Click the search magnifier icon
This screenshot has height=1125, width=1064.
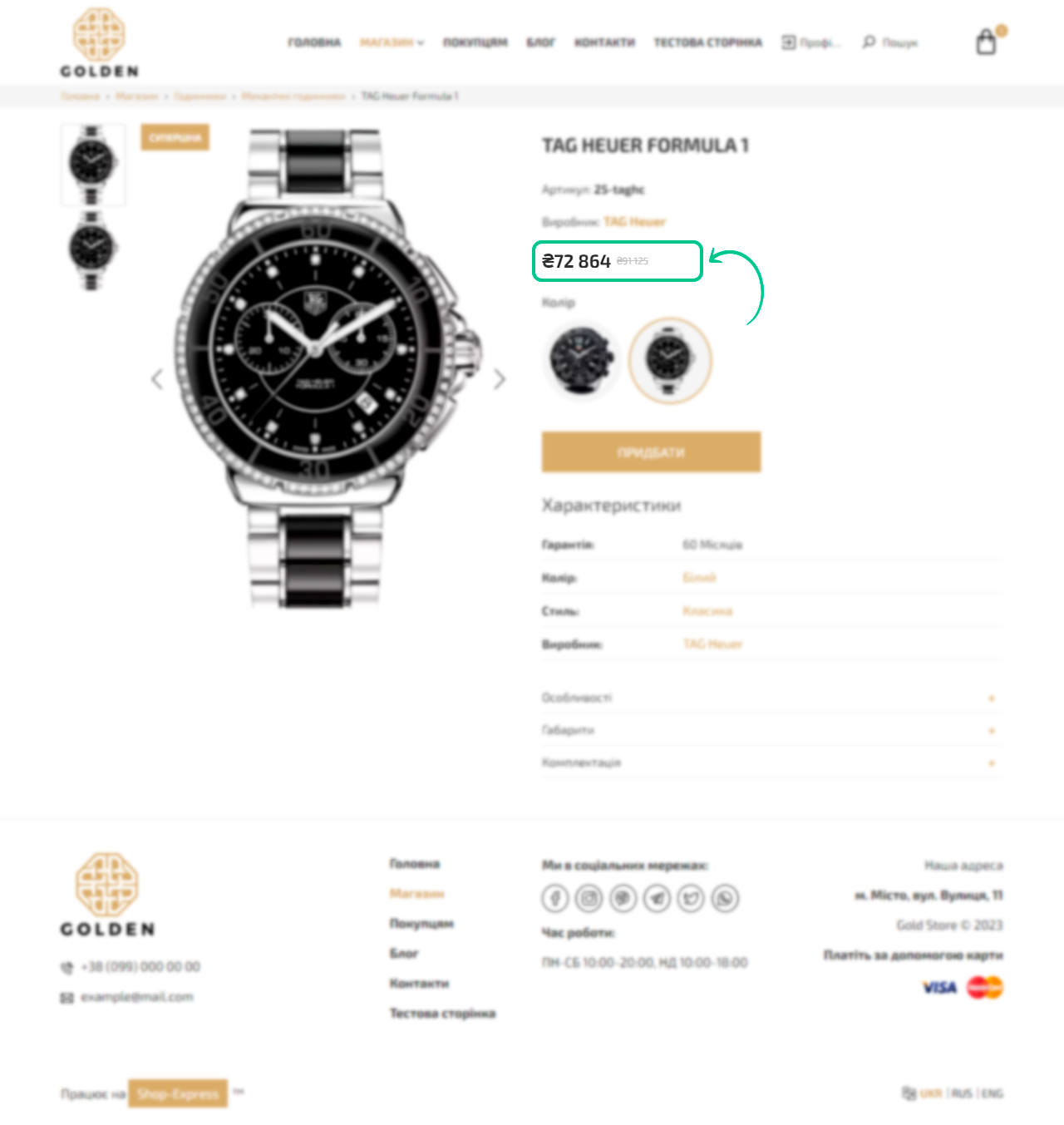click(869, 42)
